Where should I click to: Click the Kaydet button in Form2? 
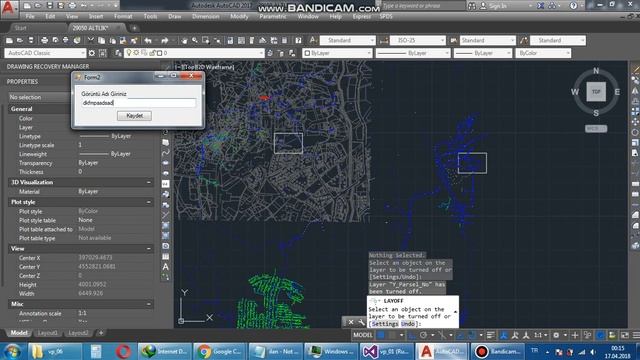134,116
